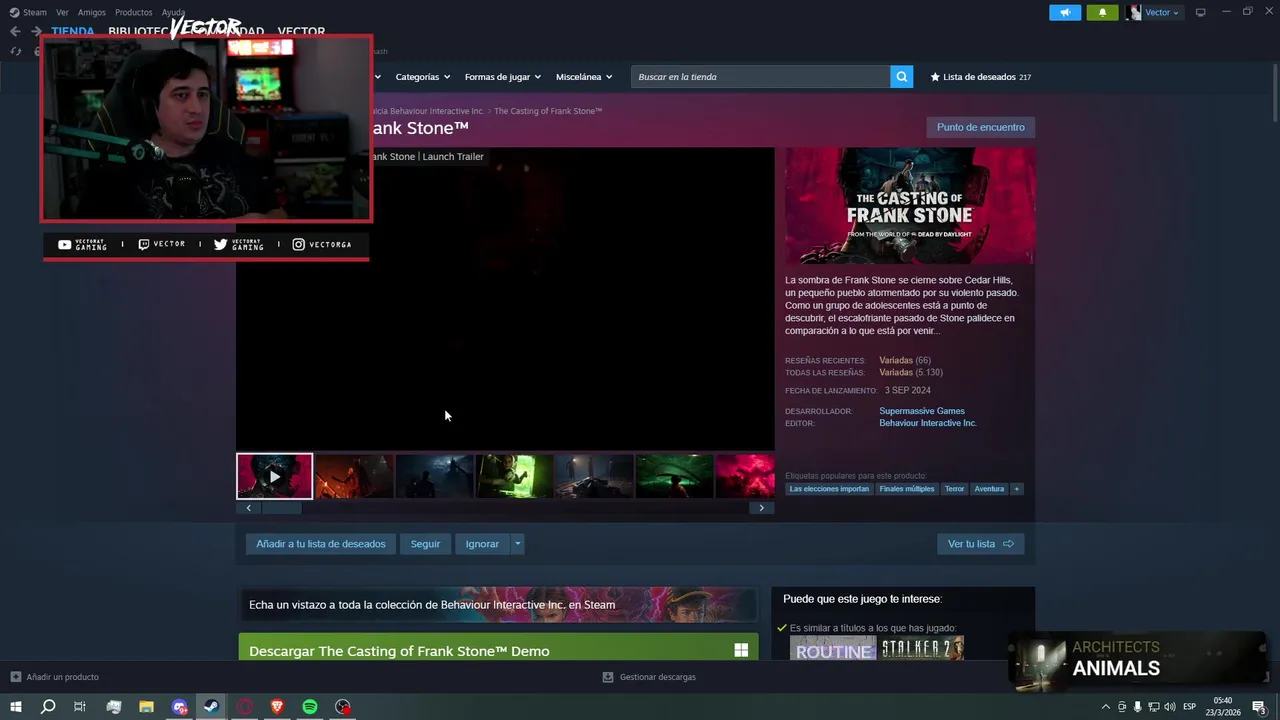Click the network tray icon
Screen dimensions: 1280x720
point(1153,707)
